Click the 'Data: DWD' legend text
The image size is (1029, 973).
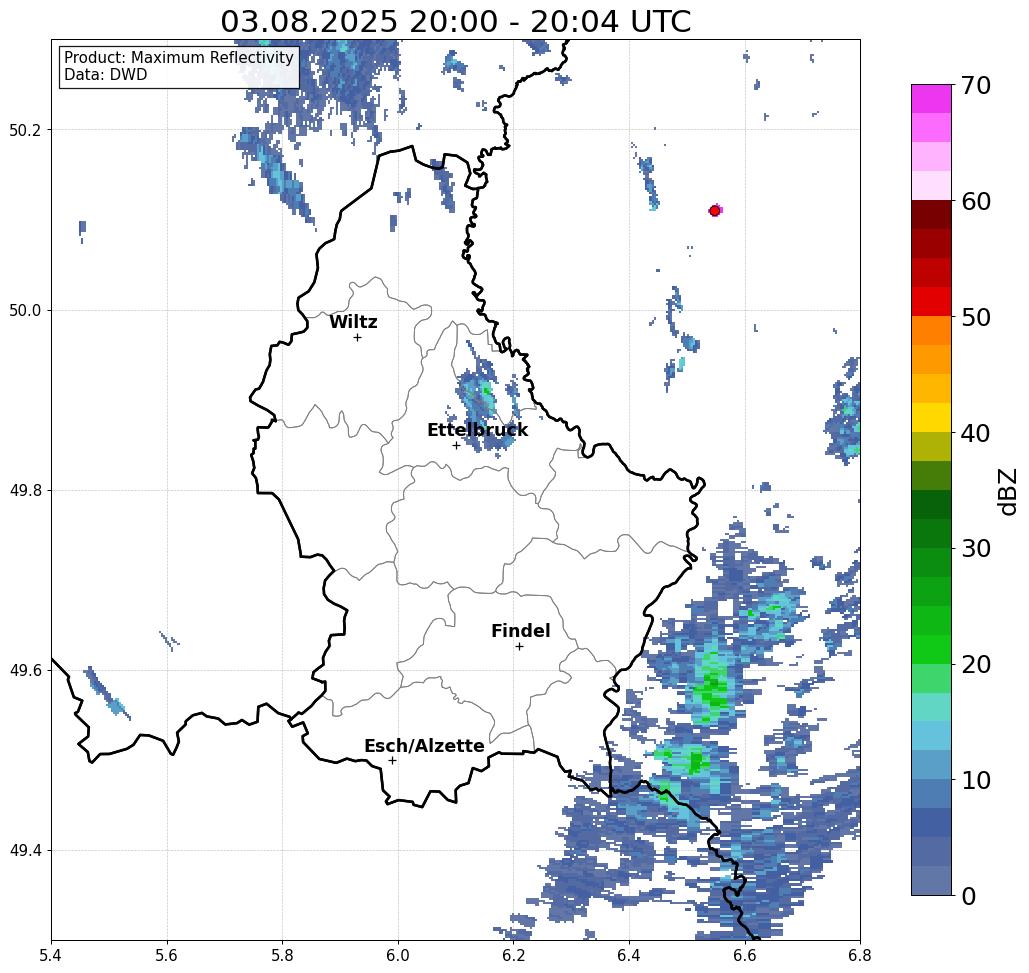coord(106,75)
